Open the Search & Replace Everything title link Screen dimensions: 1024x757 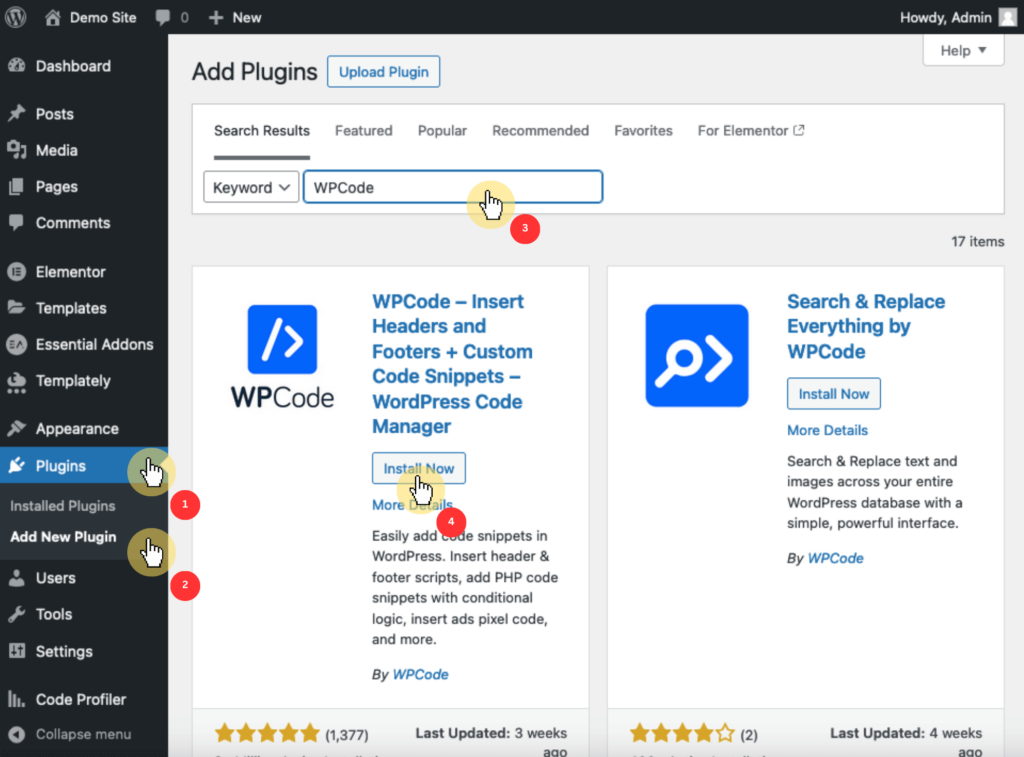pos(866,327)
